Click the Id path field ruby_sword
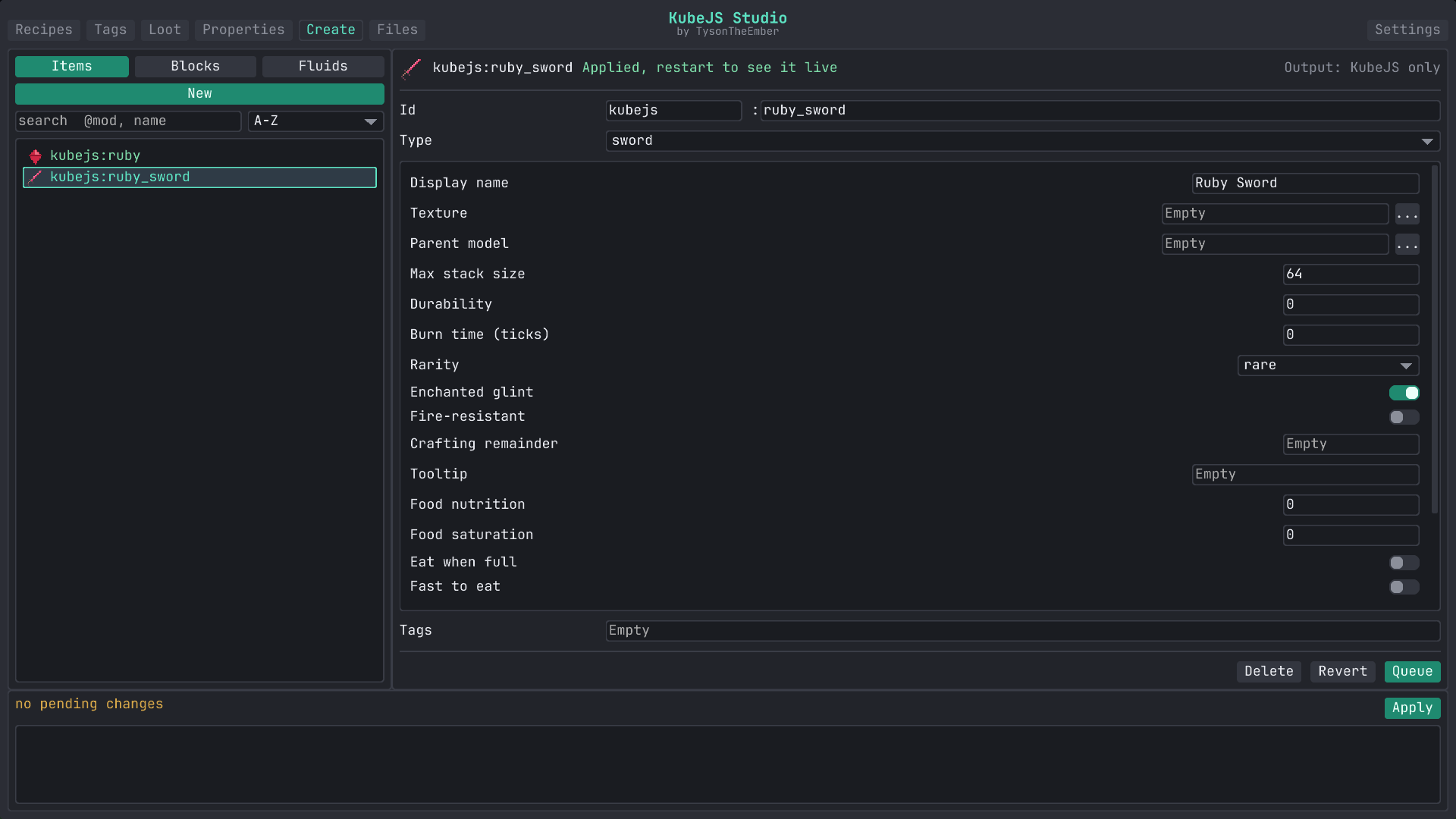 pyautogui.click(x=1100, y=111)
